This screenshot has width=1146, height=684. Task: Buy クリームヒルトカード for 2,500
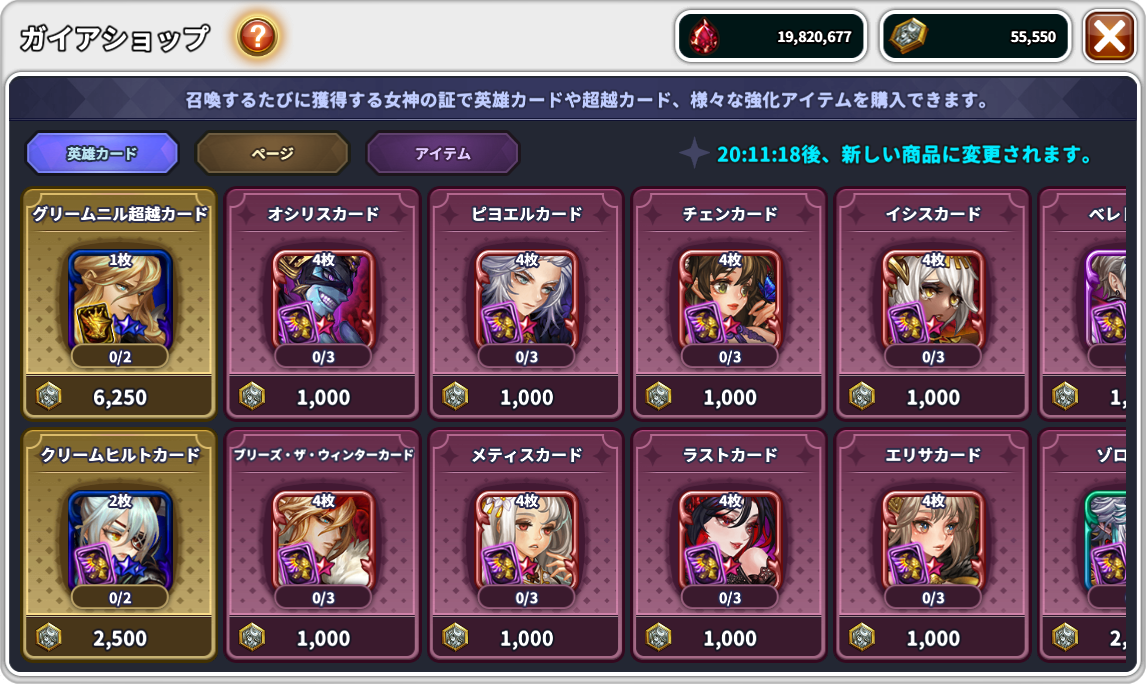pyautogui.click(x=120, y=638)
